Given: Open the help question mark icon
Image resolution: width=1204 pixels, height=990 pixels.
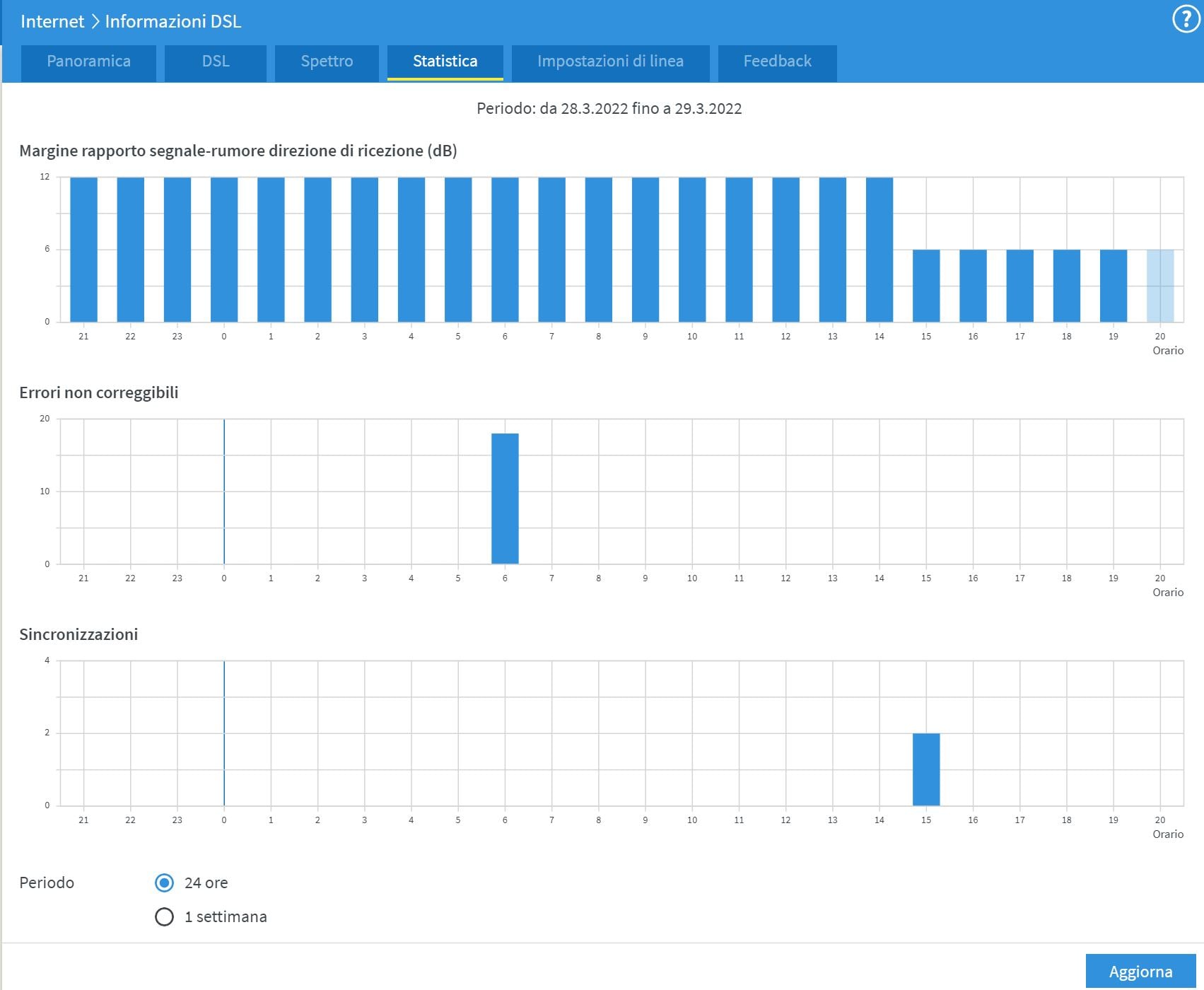Looking at the screenshot, I should [x=1186, y=20].
